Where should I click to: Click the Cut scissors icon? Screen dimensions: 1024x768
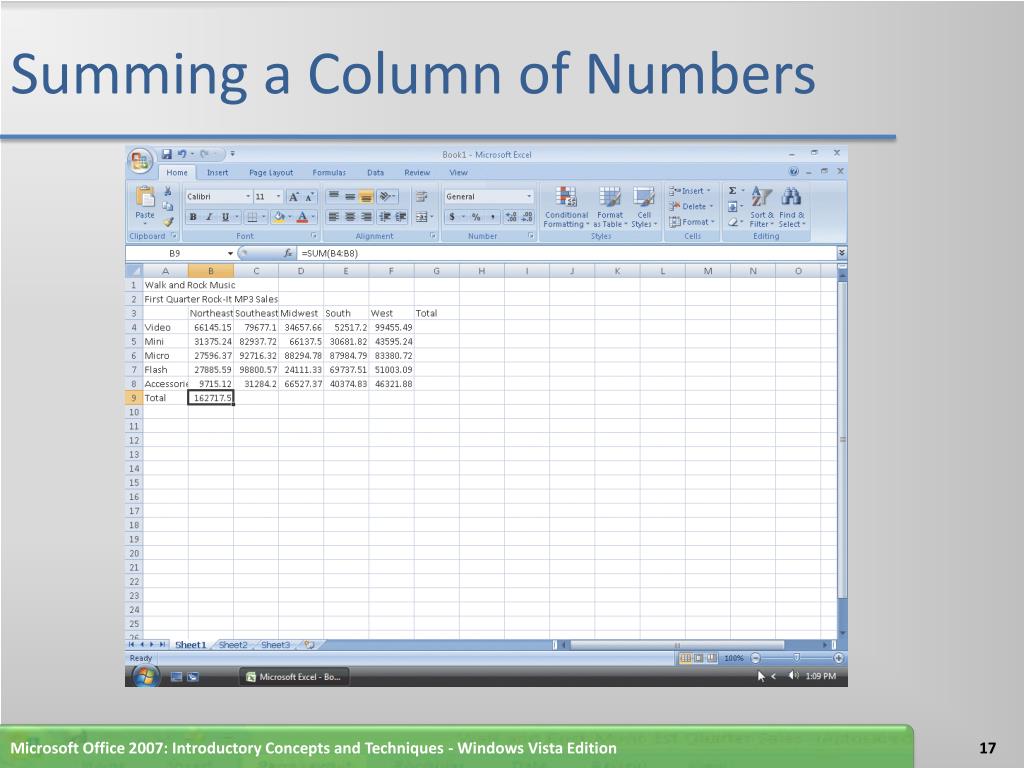(168, 191)
